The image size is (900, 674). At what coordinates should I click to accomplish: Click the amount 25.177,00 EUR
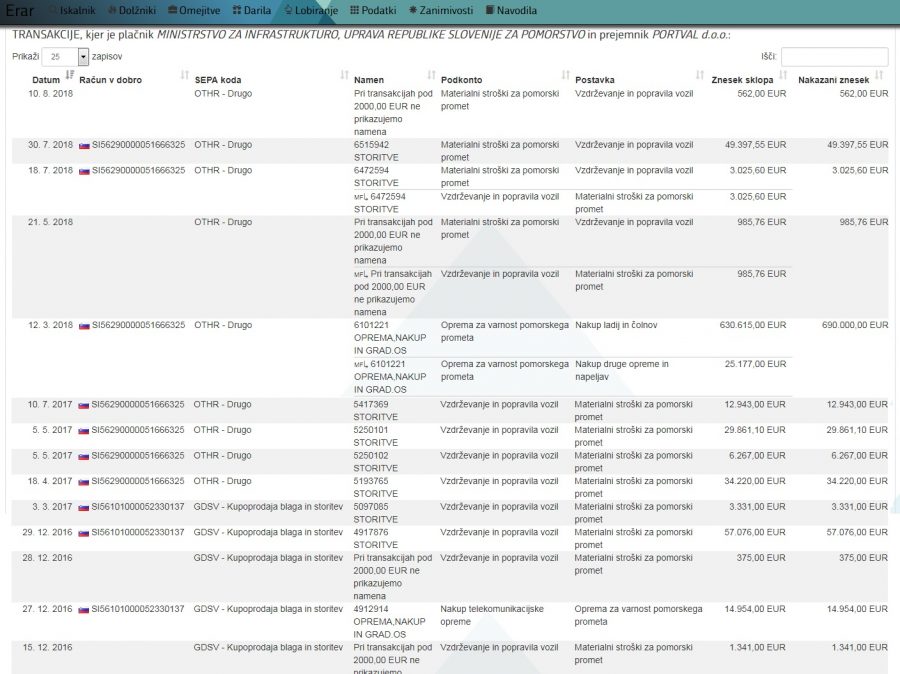755,364
